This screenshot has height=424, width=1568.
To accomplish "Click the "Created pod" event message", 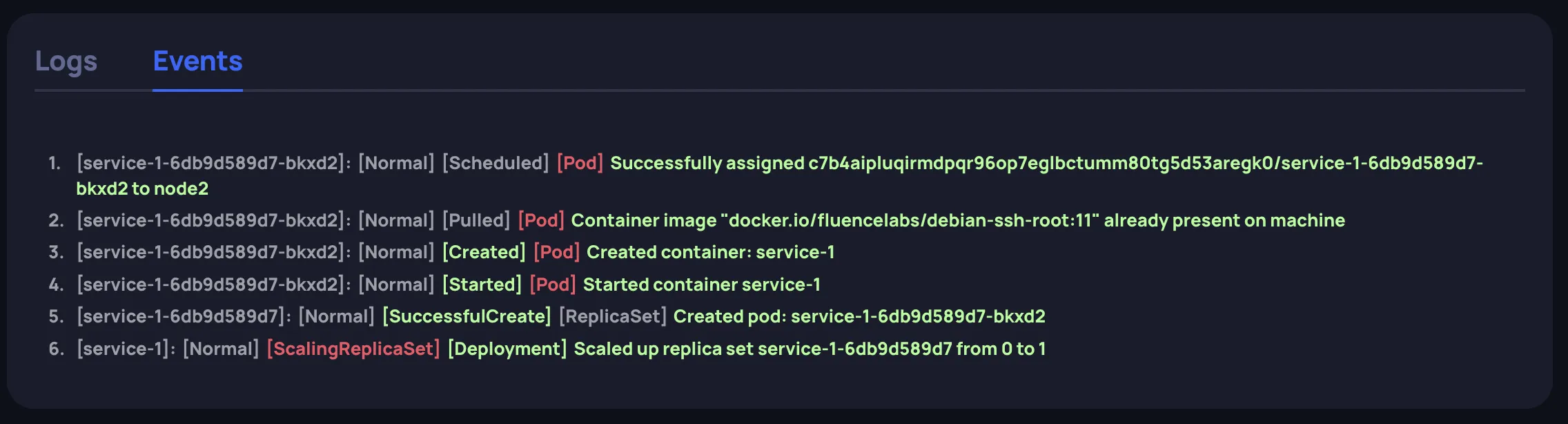I will pyautogui.click(x=859, y=316).
